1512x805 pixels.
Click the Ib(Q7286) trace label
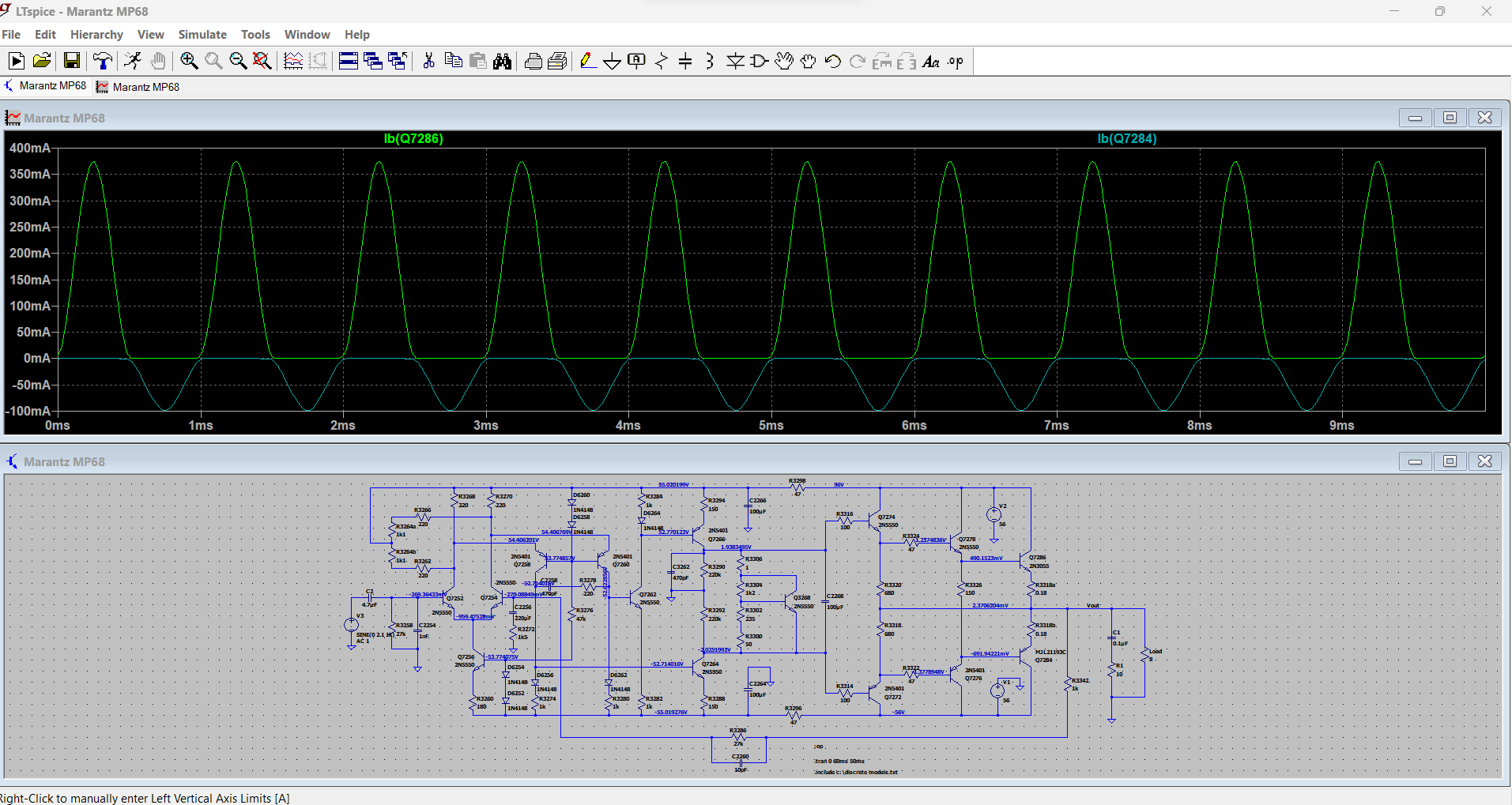click(413, 139)
